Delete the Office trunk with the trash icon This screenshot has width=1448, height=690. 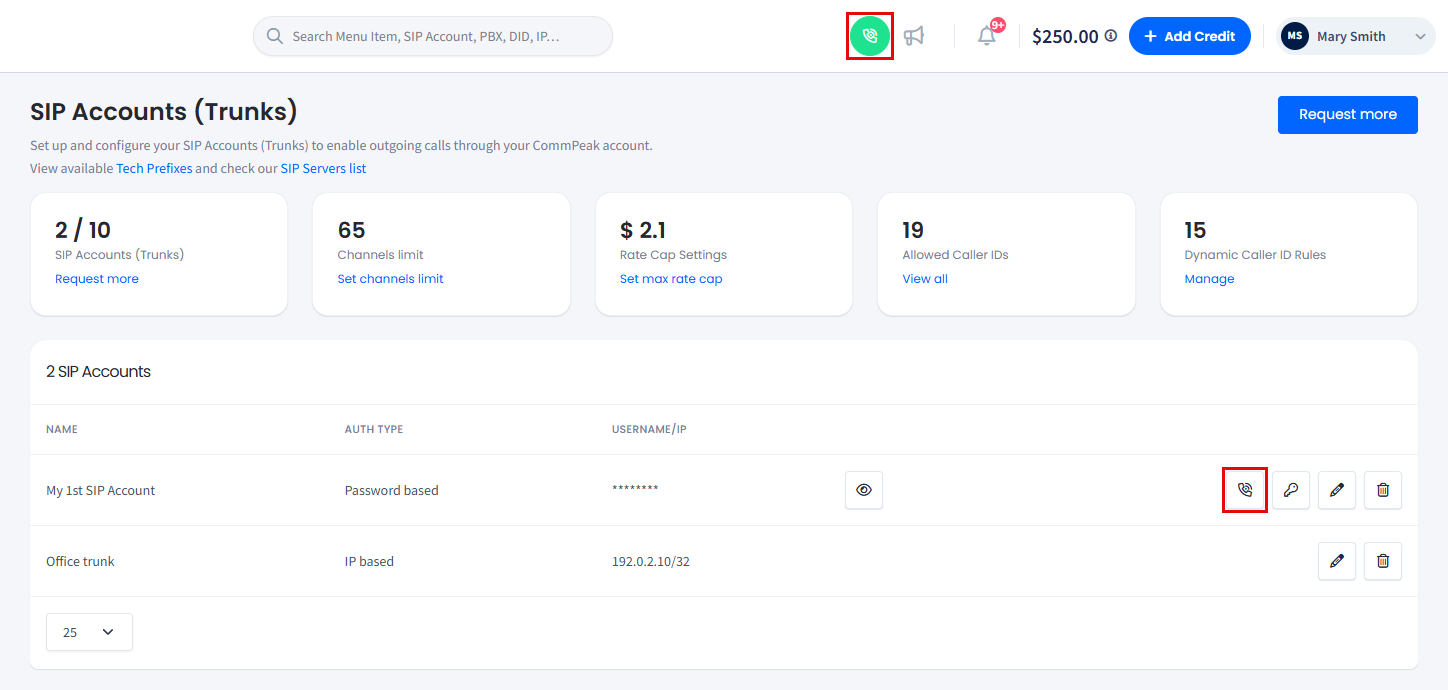[x=1383, y=561]
